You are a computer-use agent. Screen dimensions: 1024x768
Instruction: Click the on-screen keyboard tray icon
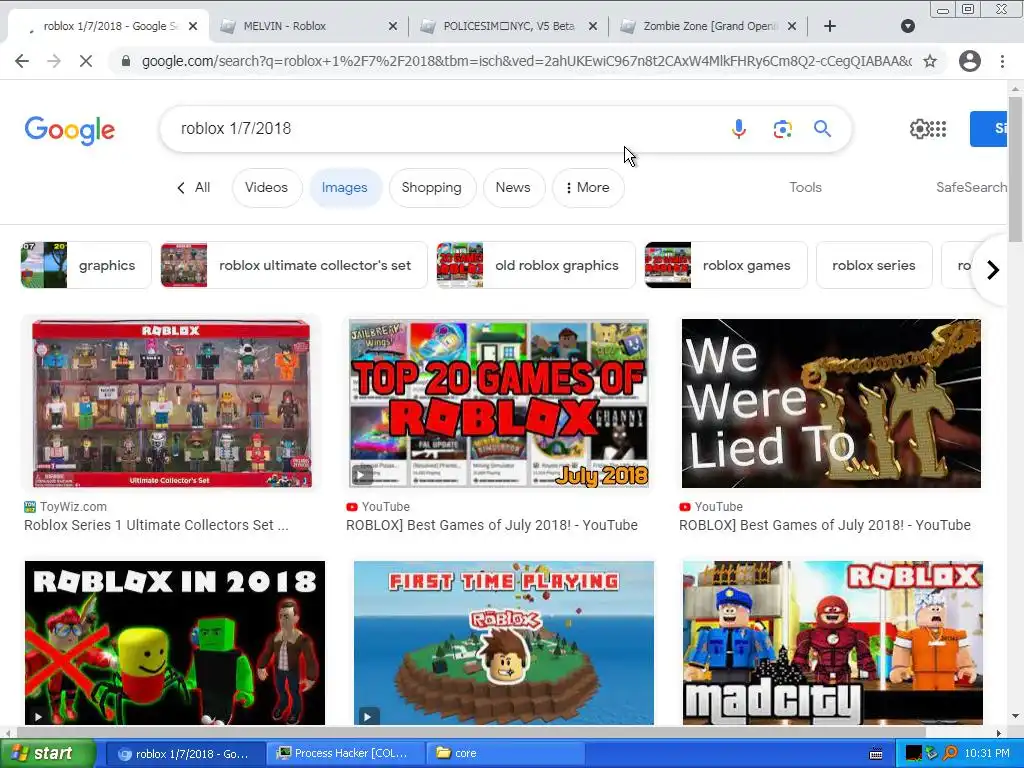click(876, 754)
